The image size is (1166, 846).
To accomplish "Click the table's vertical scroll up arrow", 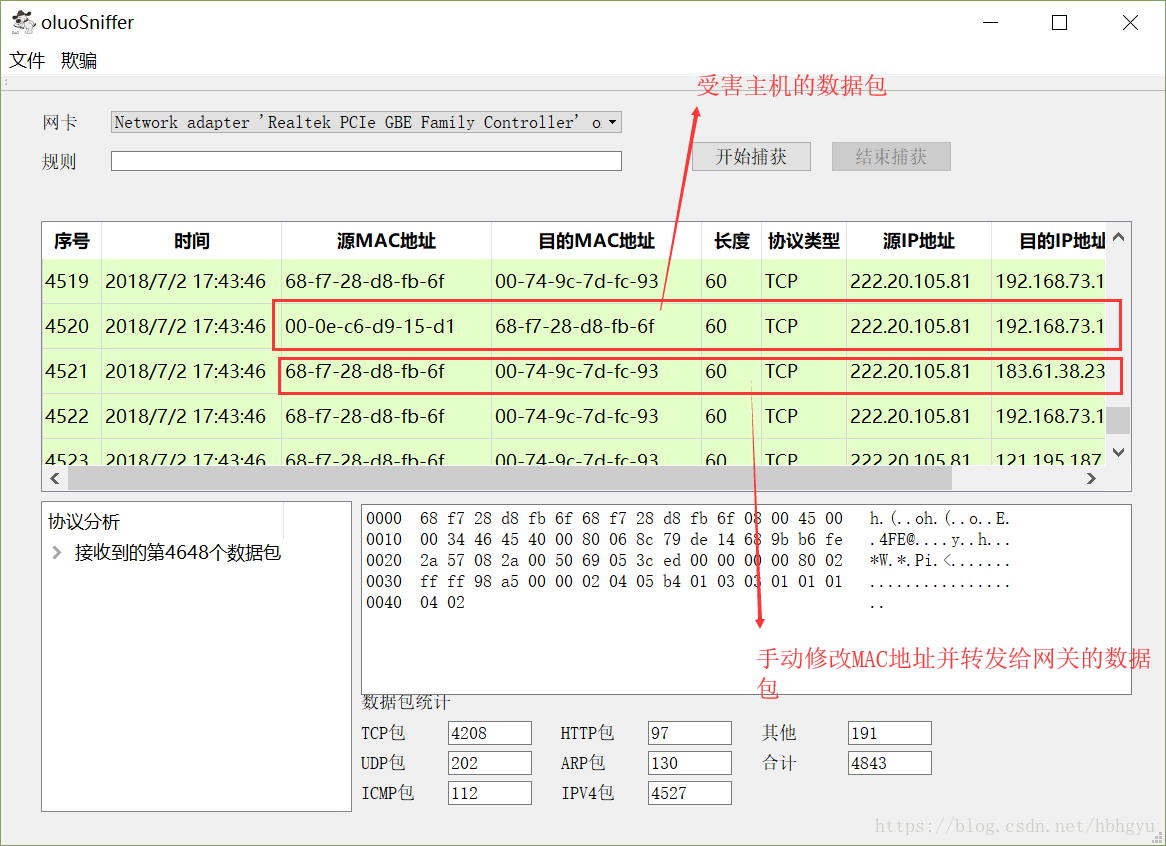I will point(1118,237).
